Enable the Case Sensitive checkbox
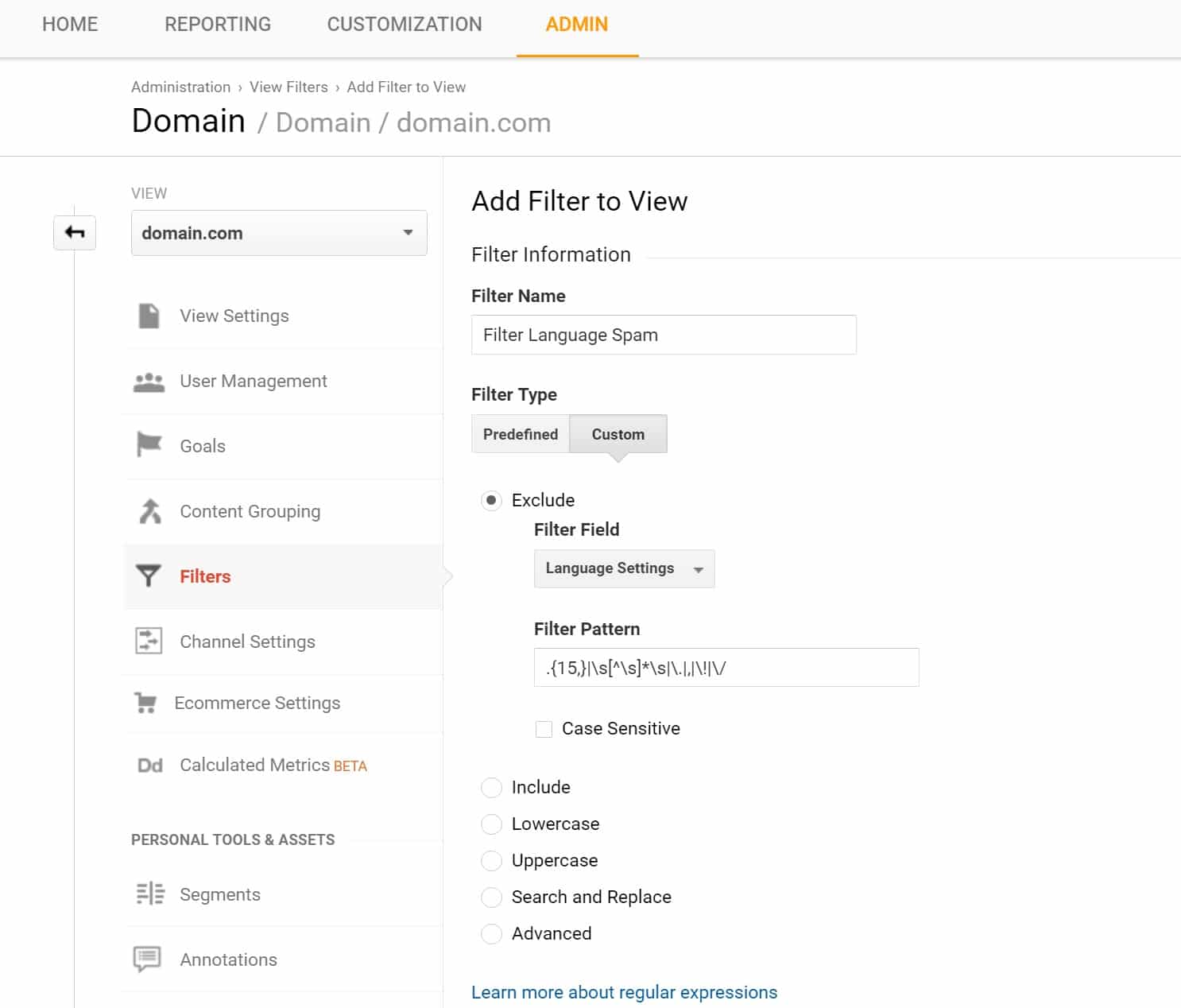Screen dimensions: 1181x1008 (544, 729)
